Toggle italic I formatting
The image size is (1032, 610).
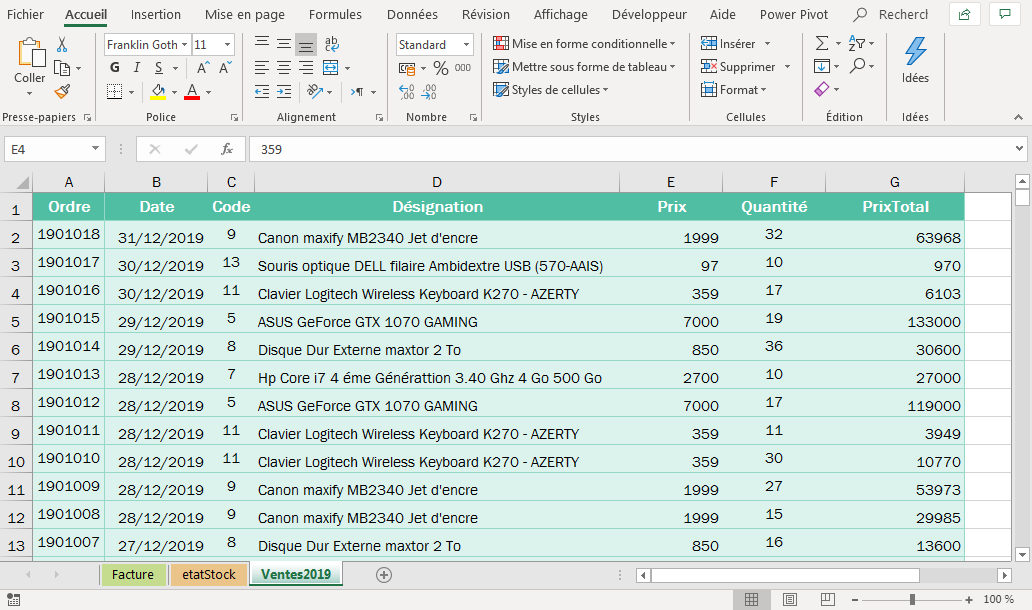[x=136, y=67]
